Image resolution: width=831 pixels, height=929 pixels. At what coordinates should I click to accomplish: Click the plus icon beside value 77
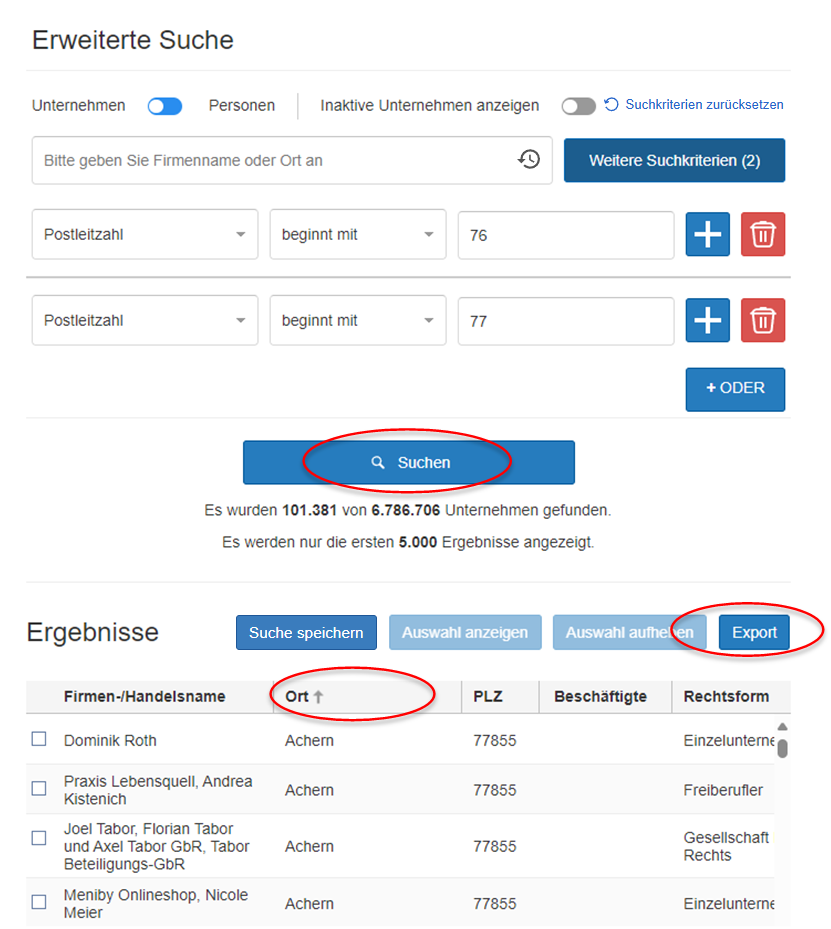[x=707, y=321]
